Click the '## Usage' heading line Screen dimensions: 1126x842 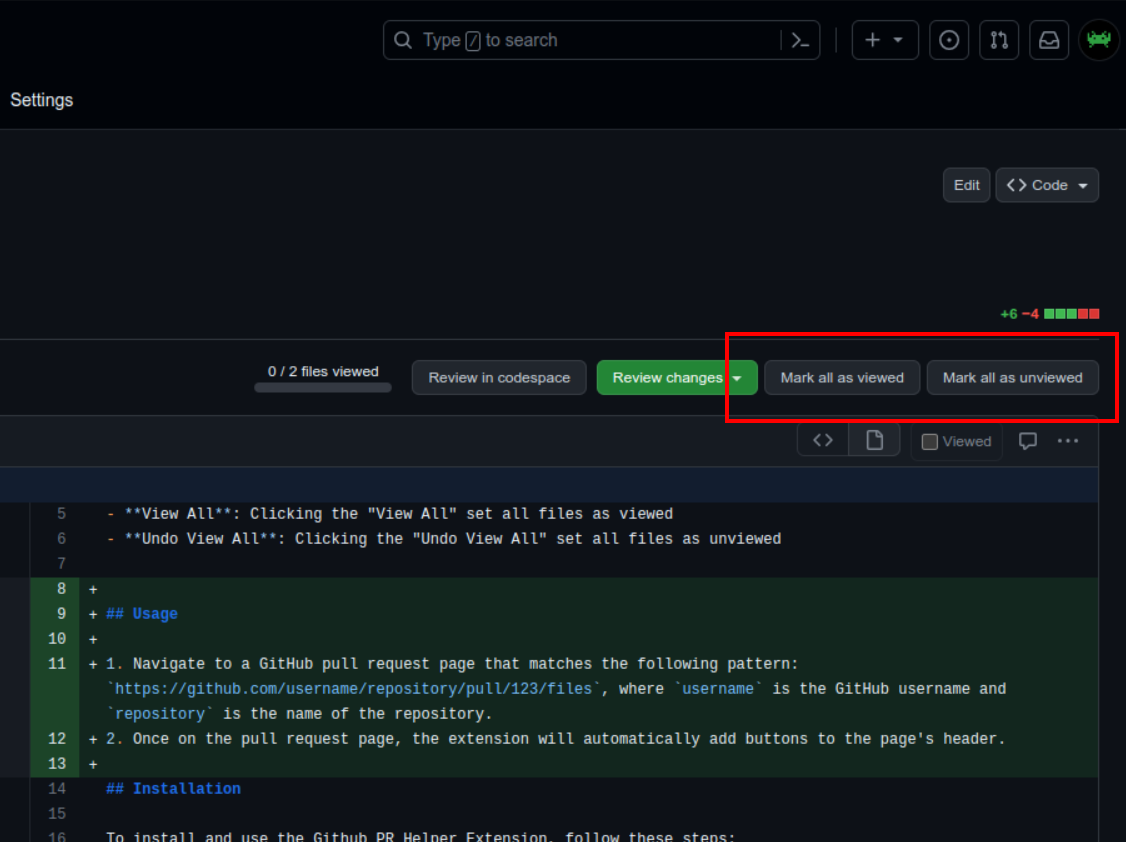[141, 614]
